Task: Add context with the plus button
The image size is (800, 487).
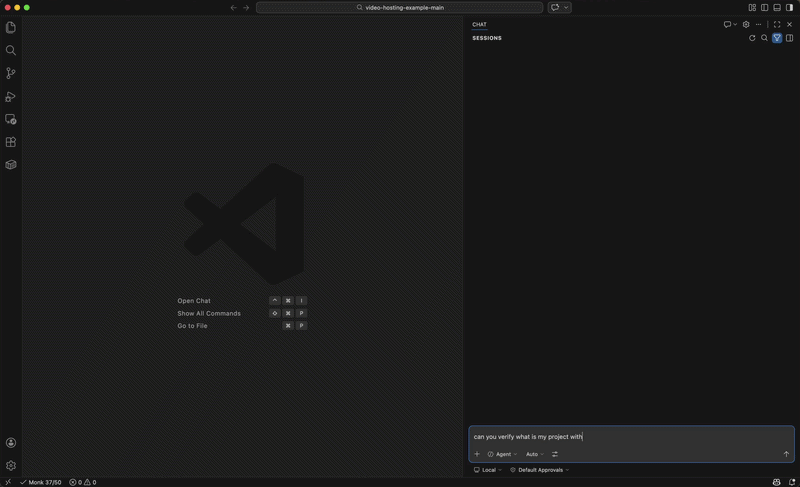Action: (477, 454)
